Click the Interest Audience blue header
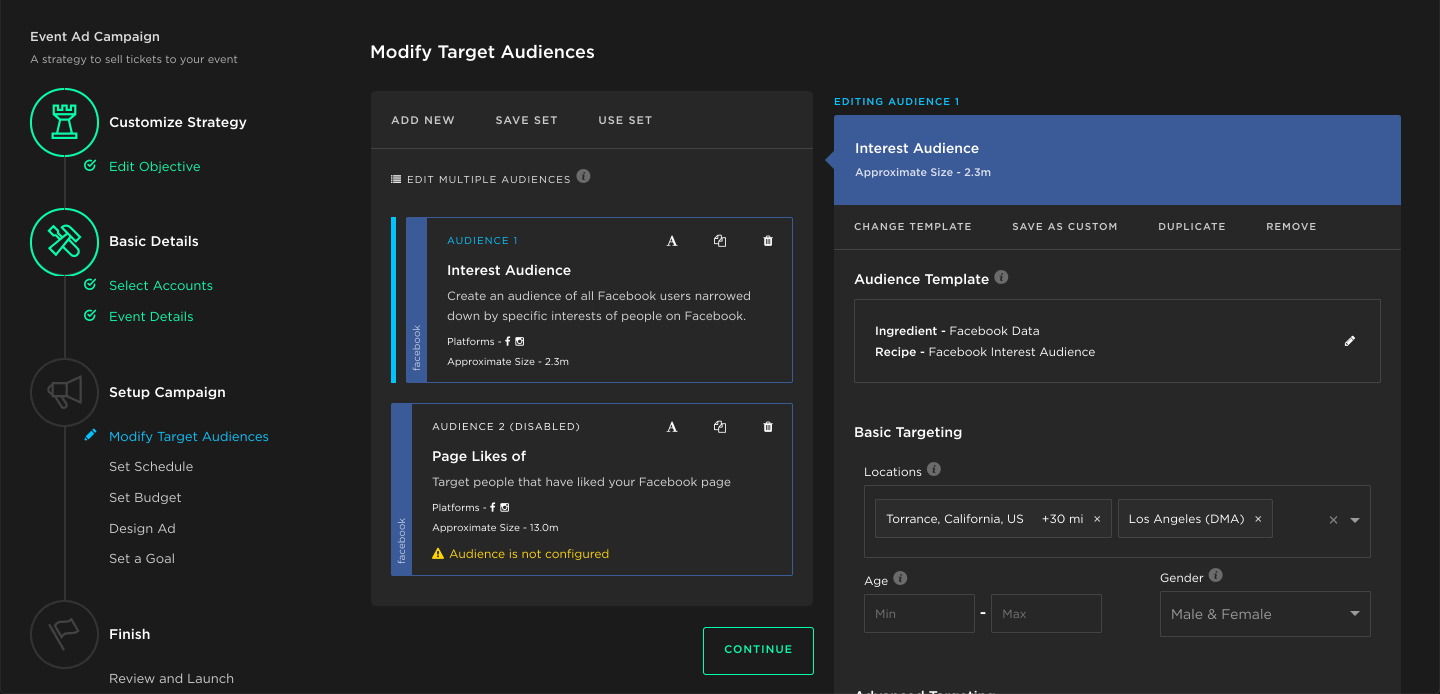Image resolution: width=1440 pixels, height=694 pixels. click(1117, 160)
